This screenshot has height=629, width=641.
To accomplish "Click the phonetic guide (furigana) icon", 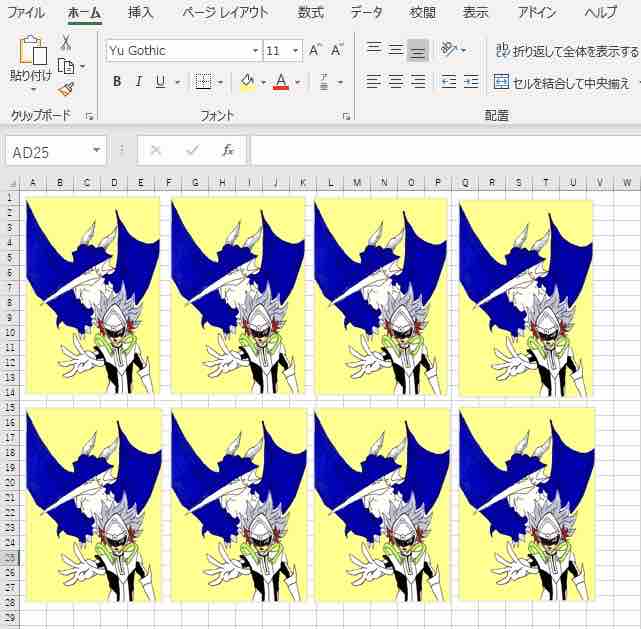I will (x=324, y=82).
